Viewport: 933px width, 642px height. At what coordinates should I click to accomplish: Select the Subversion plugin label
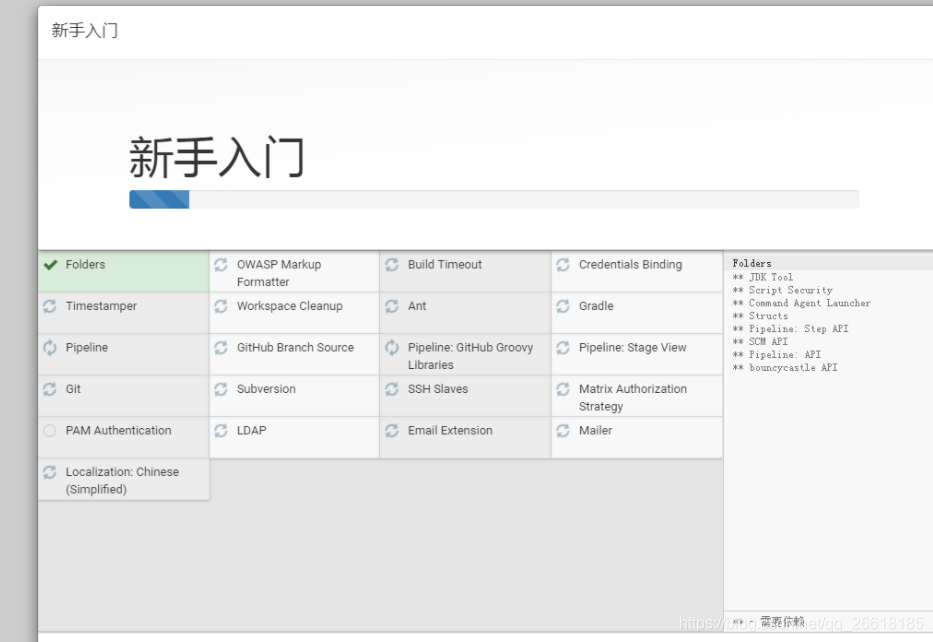pyautogui.click(x=266, y=389)
